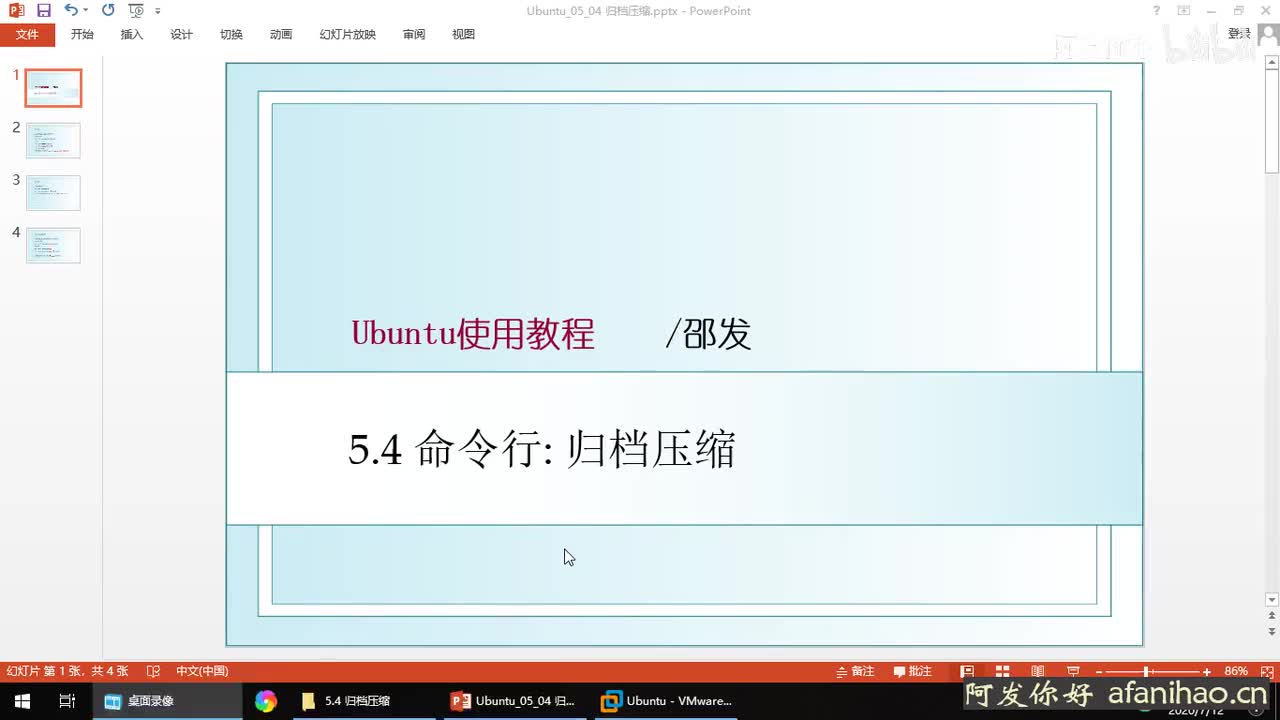Open the undo history dropdown arrow
Image resolution: width=1280 pixels, height=720 pixels.
(x=85, y=11)
